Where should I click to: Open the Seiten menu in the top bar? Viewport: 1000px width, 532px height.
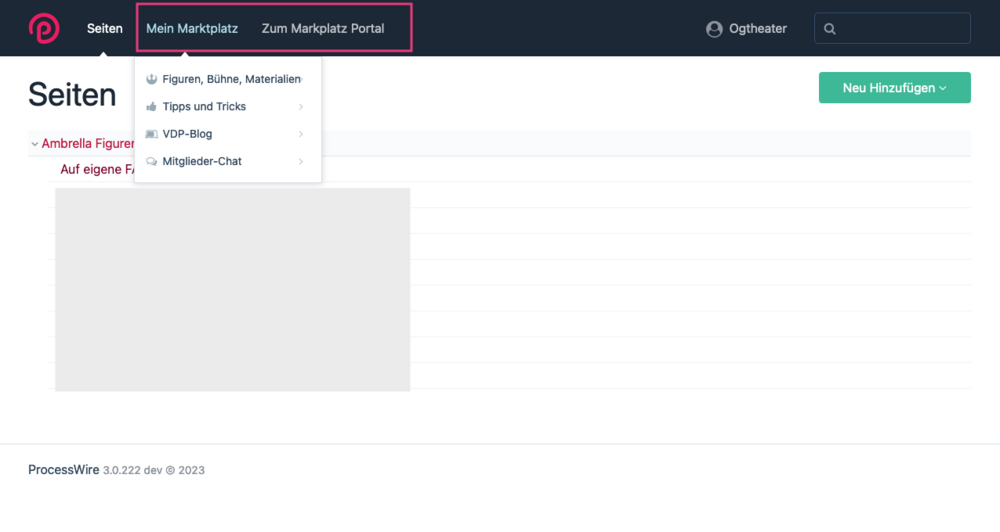[105, 29]
